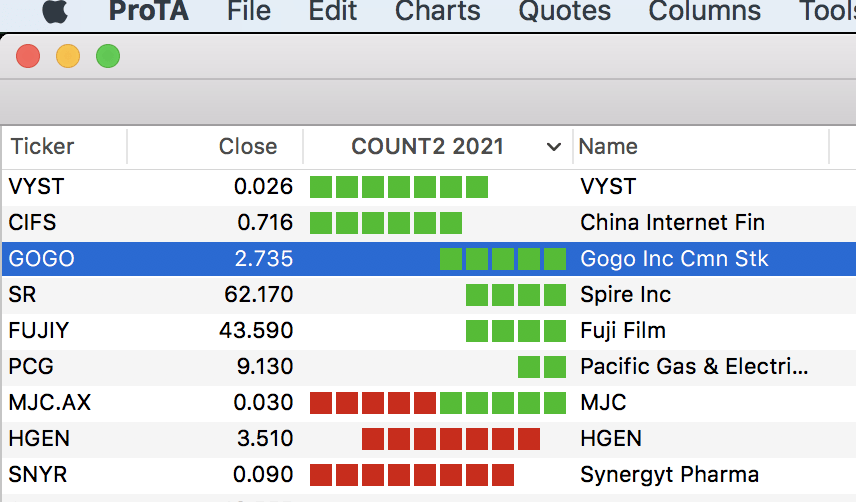Viewport: 856px width, 502px height.
Task: Click close value 2.735
Action: (264, 259)
